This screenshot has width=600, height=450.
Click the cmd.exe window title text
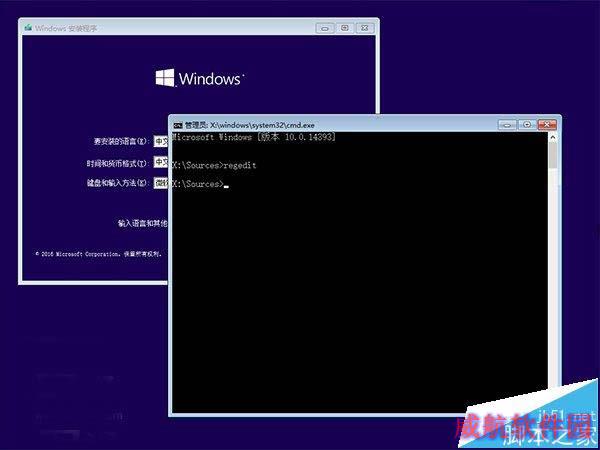[x=249, y=125]
